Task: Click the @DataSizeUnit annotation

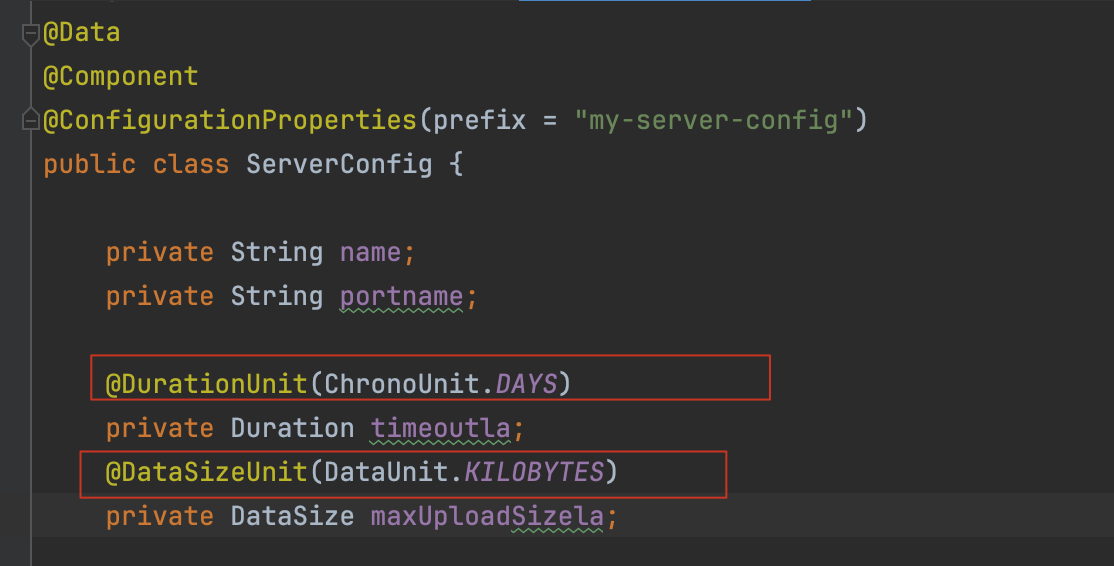Action: point(206,472)
